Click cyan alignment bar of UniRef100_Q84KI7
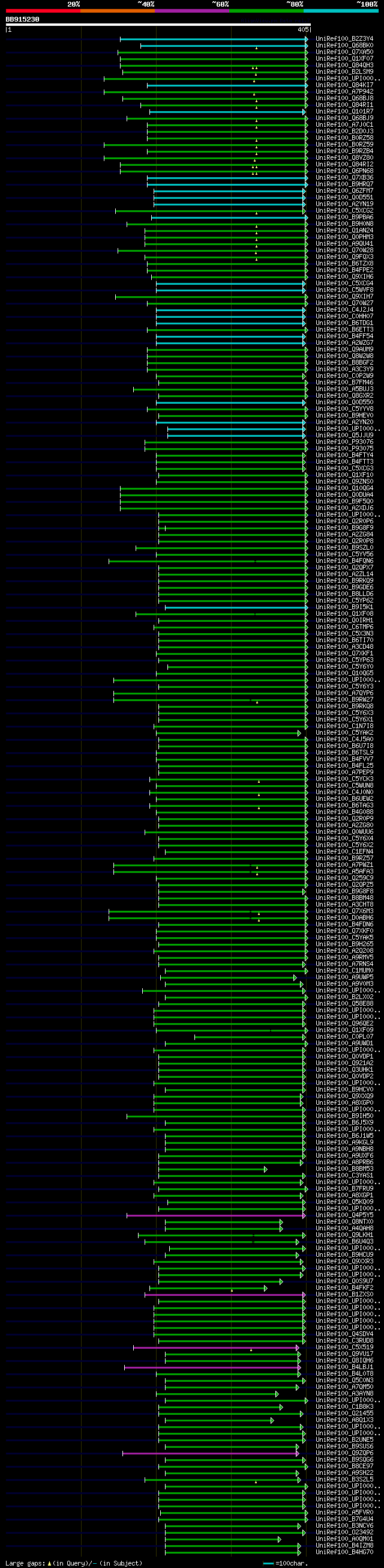 click(x=227, y=85)
